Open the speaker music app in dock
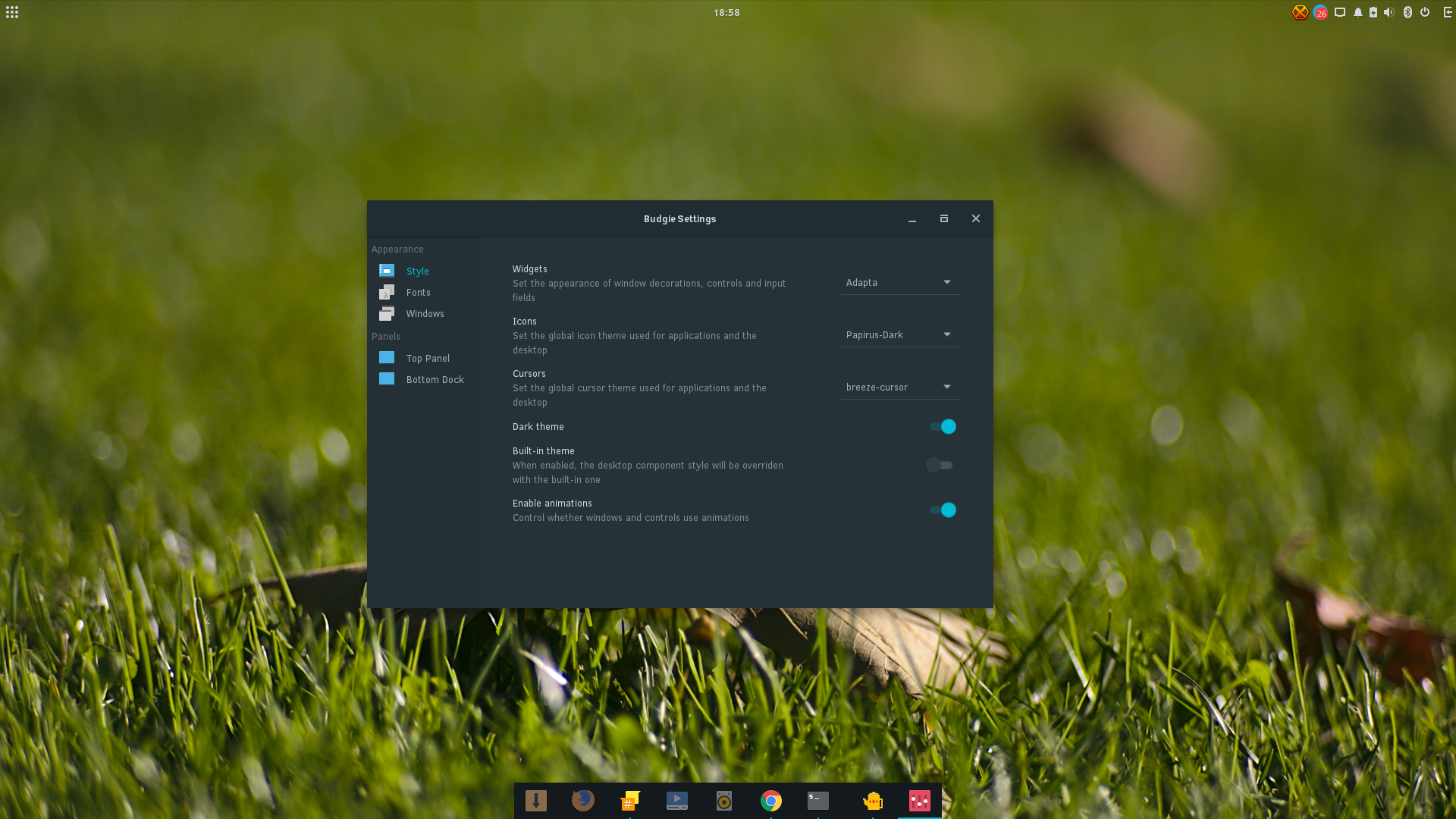Viewport: 1456px width, 819px height. pos(724,801)
